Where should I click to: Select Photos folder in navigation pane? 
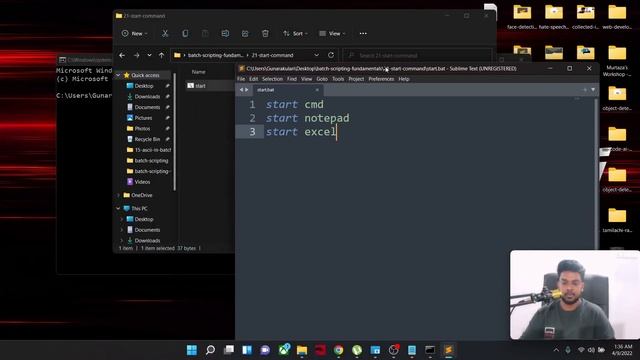142,128
